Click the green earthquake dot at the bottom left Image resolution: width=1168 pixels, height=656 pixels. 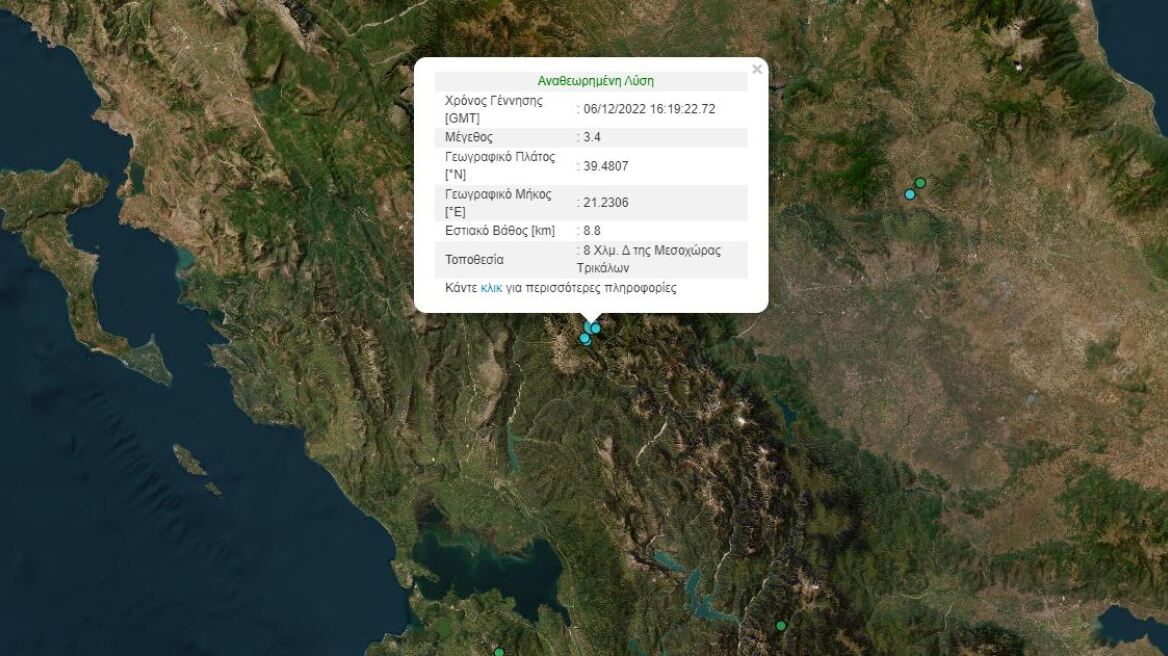[499, 651]
